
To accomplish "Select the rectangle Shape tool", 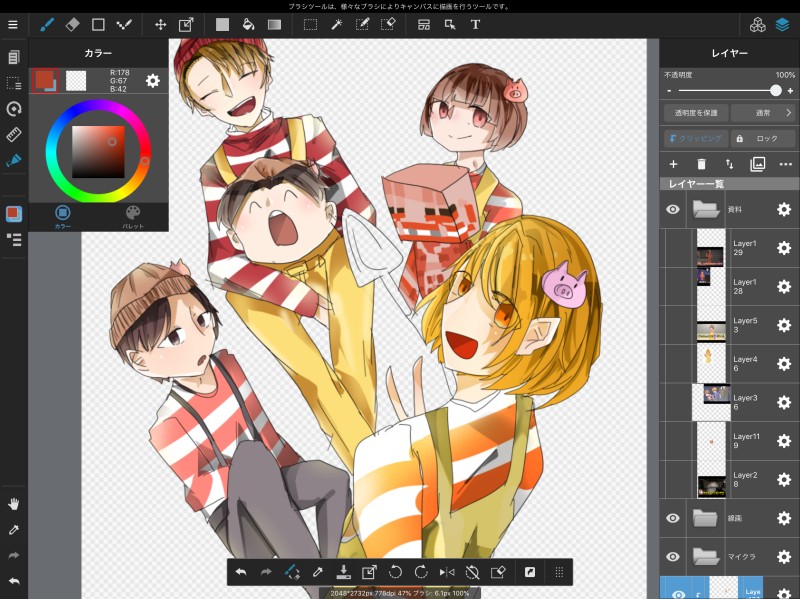I will click(98, 24).
